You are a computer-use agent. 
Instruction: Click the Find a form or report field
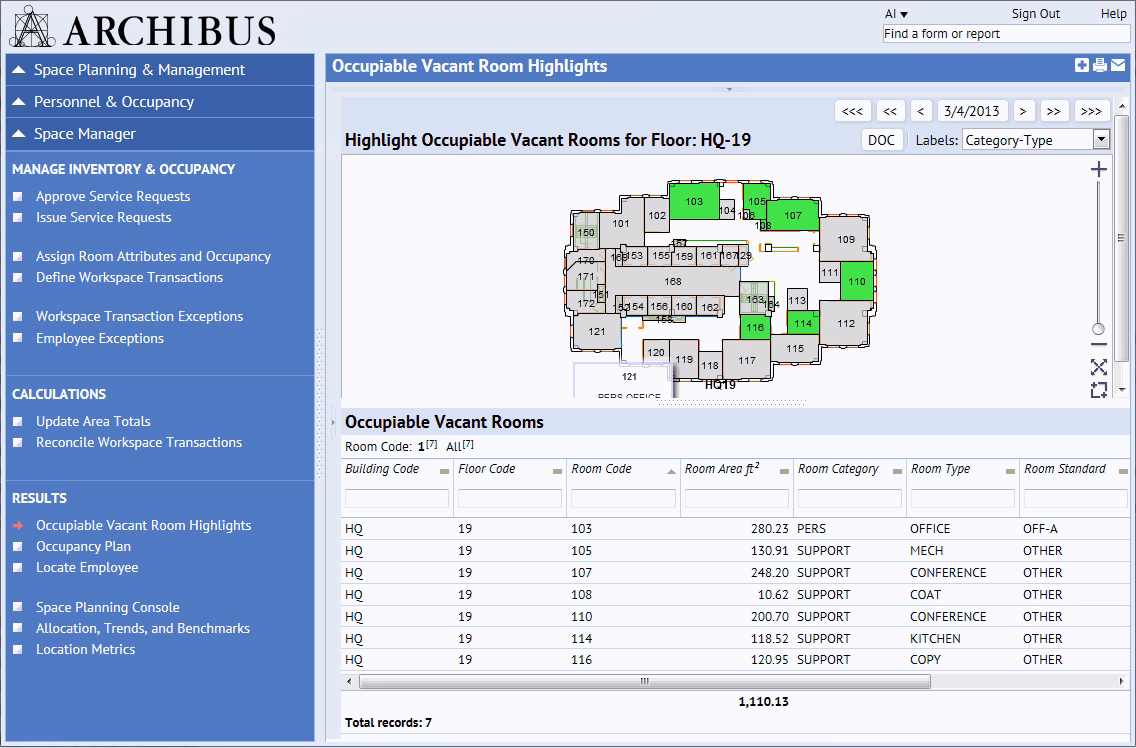tap(1005, 34)
